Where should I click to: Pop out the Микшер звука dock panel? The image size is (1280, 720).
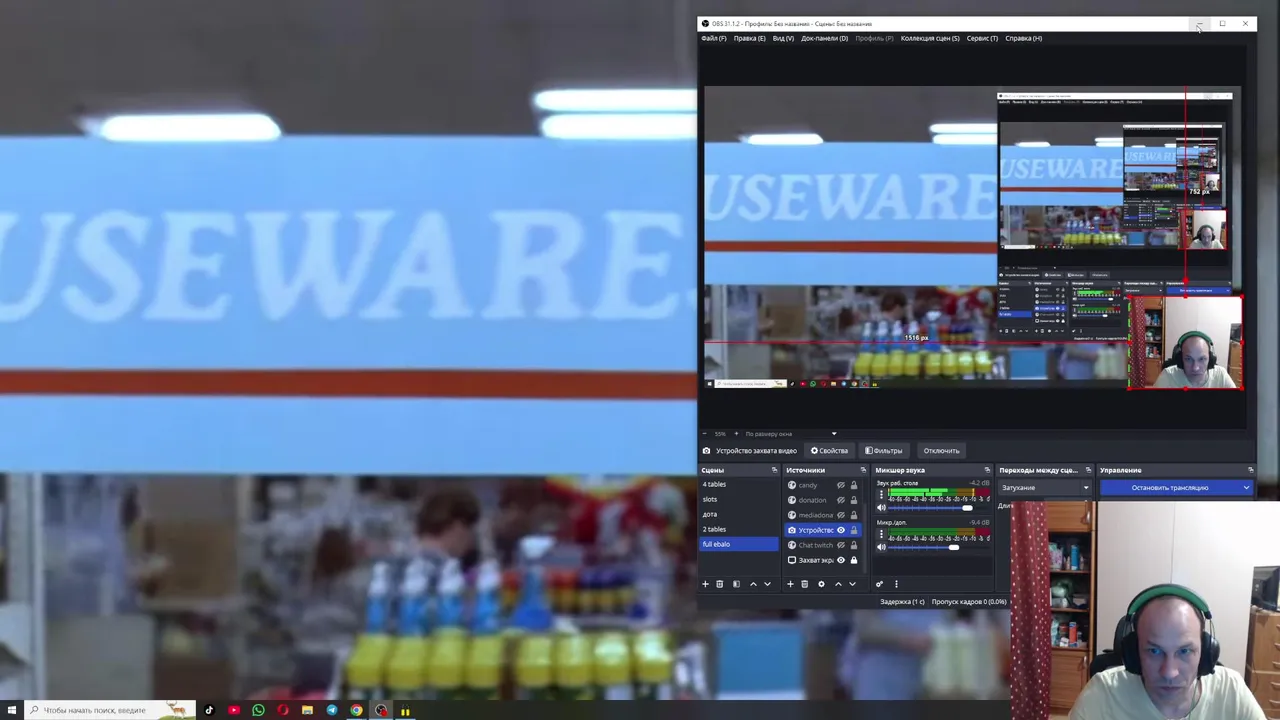(987, 470)
